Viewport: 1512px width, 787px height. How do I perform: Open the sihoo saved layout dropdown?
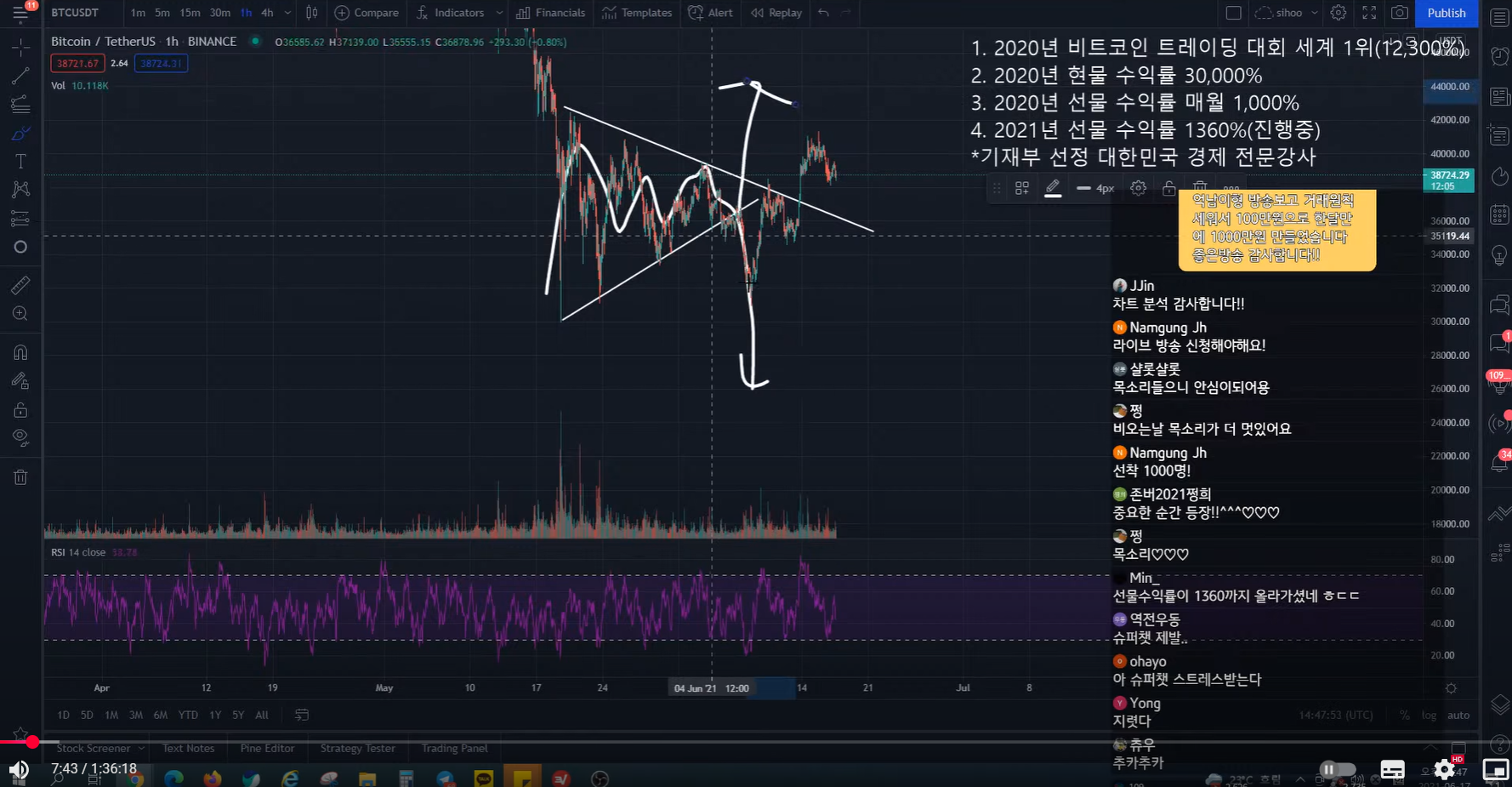[x=1287, y=13]
